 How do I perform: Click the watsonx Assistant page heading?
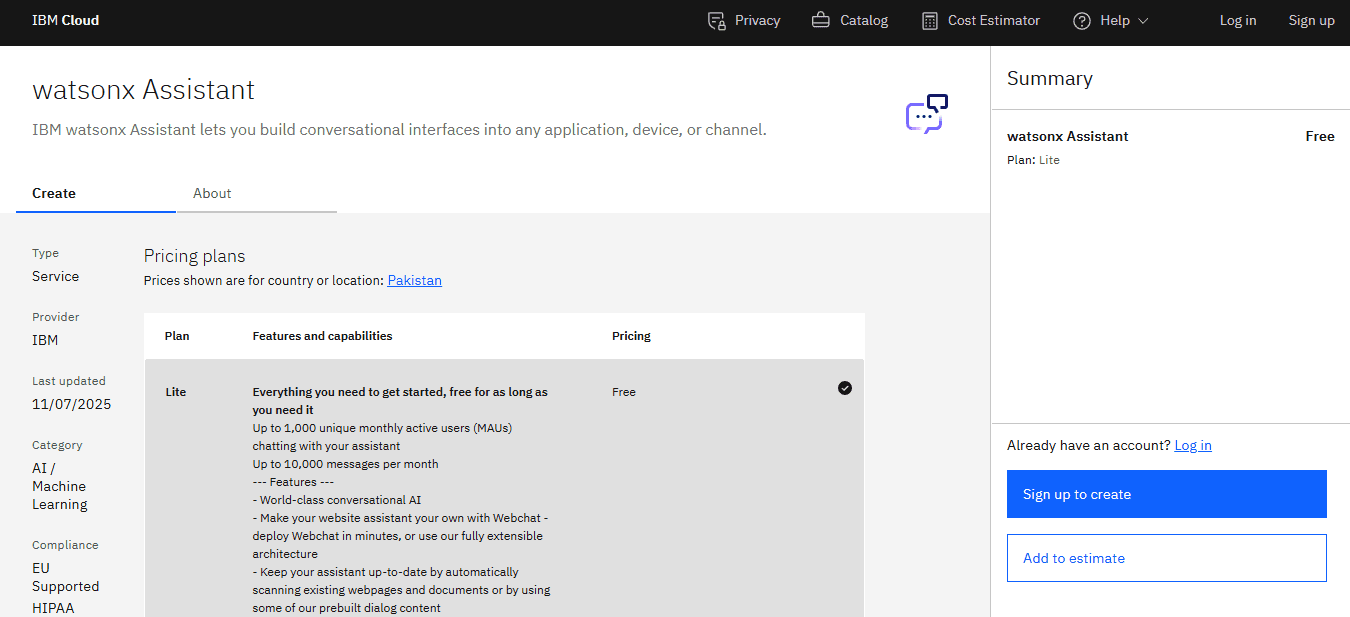(144, 90)
